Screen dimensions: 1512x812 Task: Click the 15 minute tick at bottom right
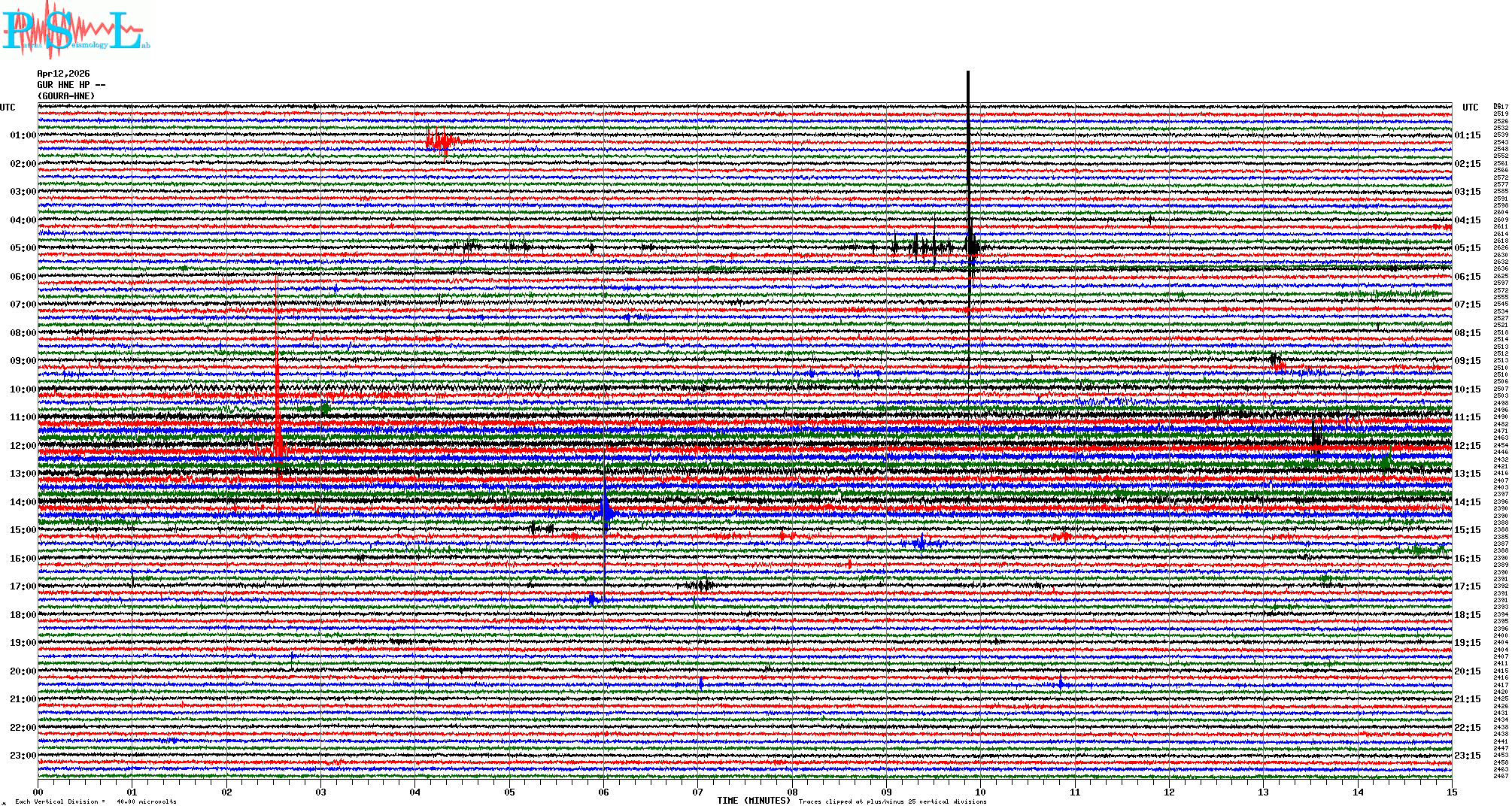[1451, 792]
